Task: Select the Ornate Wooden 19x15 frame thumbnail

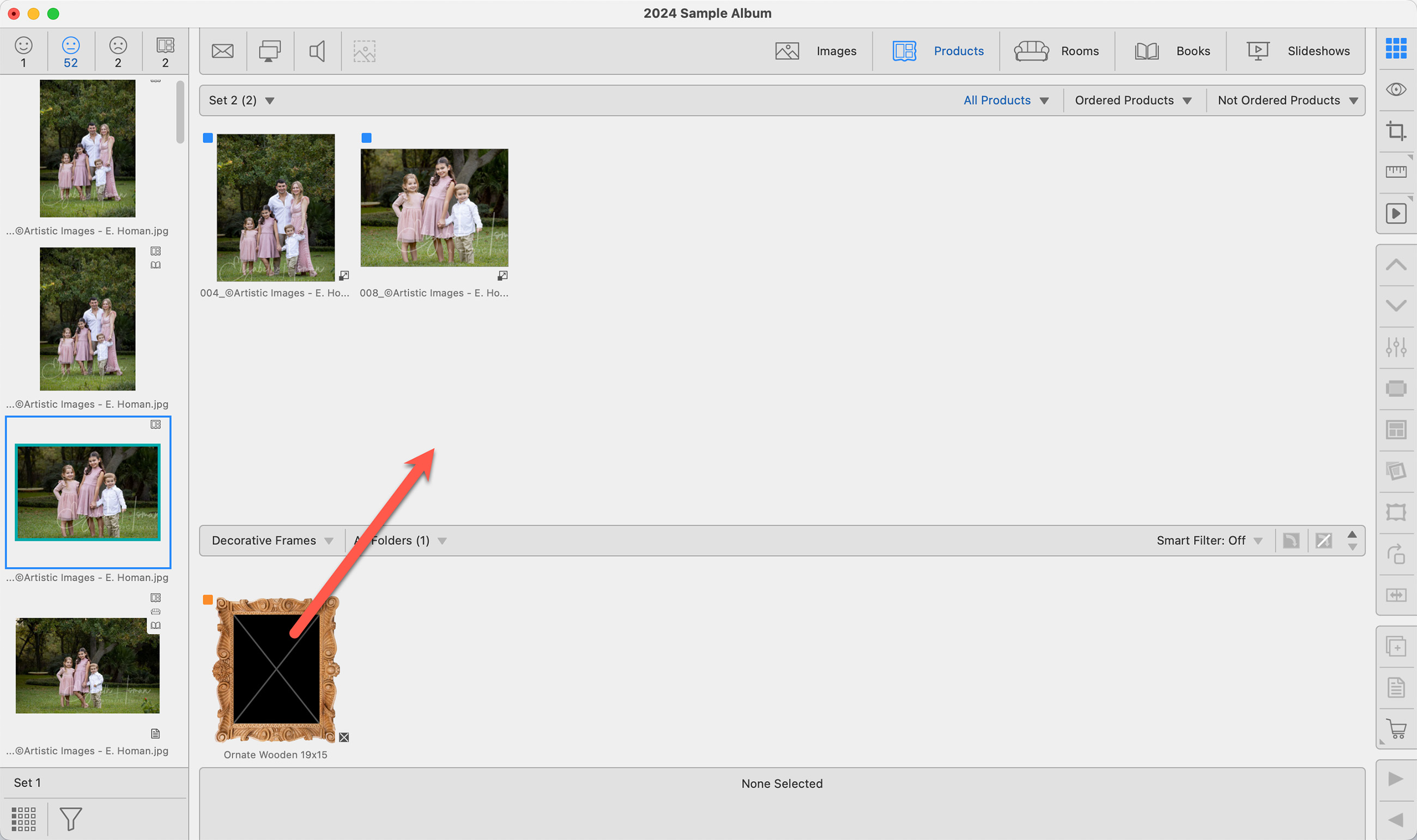Action: pyautogui.click(x=276, y=669)
